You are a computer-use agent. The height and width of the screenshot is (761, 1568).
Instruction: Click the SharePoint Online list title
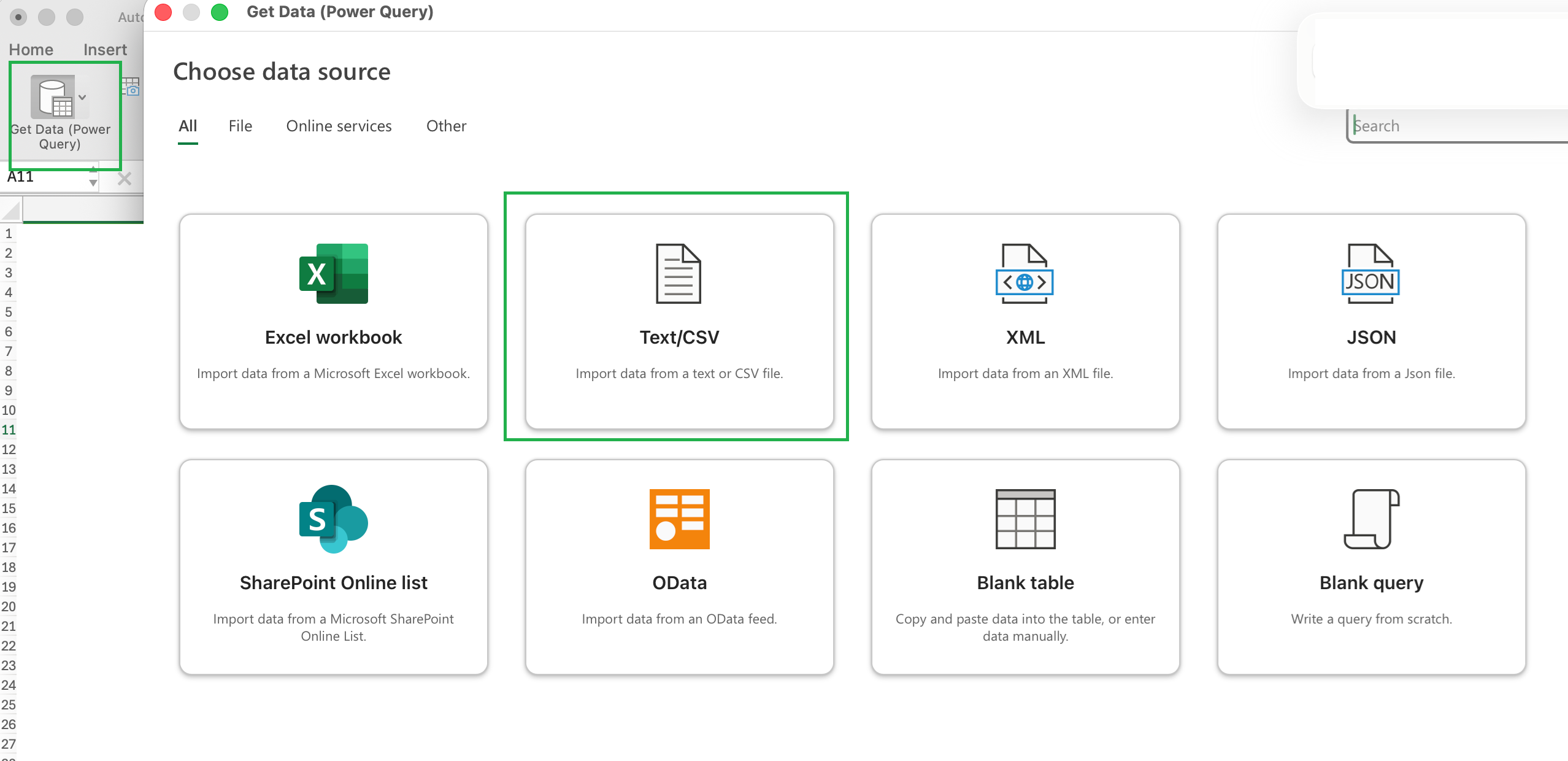point(334,583)
